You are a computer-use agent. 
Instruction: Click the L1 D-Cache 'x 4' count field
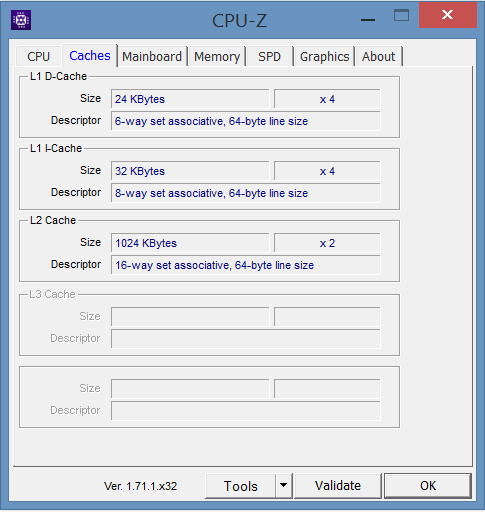[x=327, y=99]
